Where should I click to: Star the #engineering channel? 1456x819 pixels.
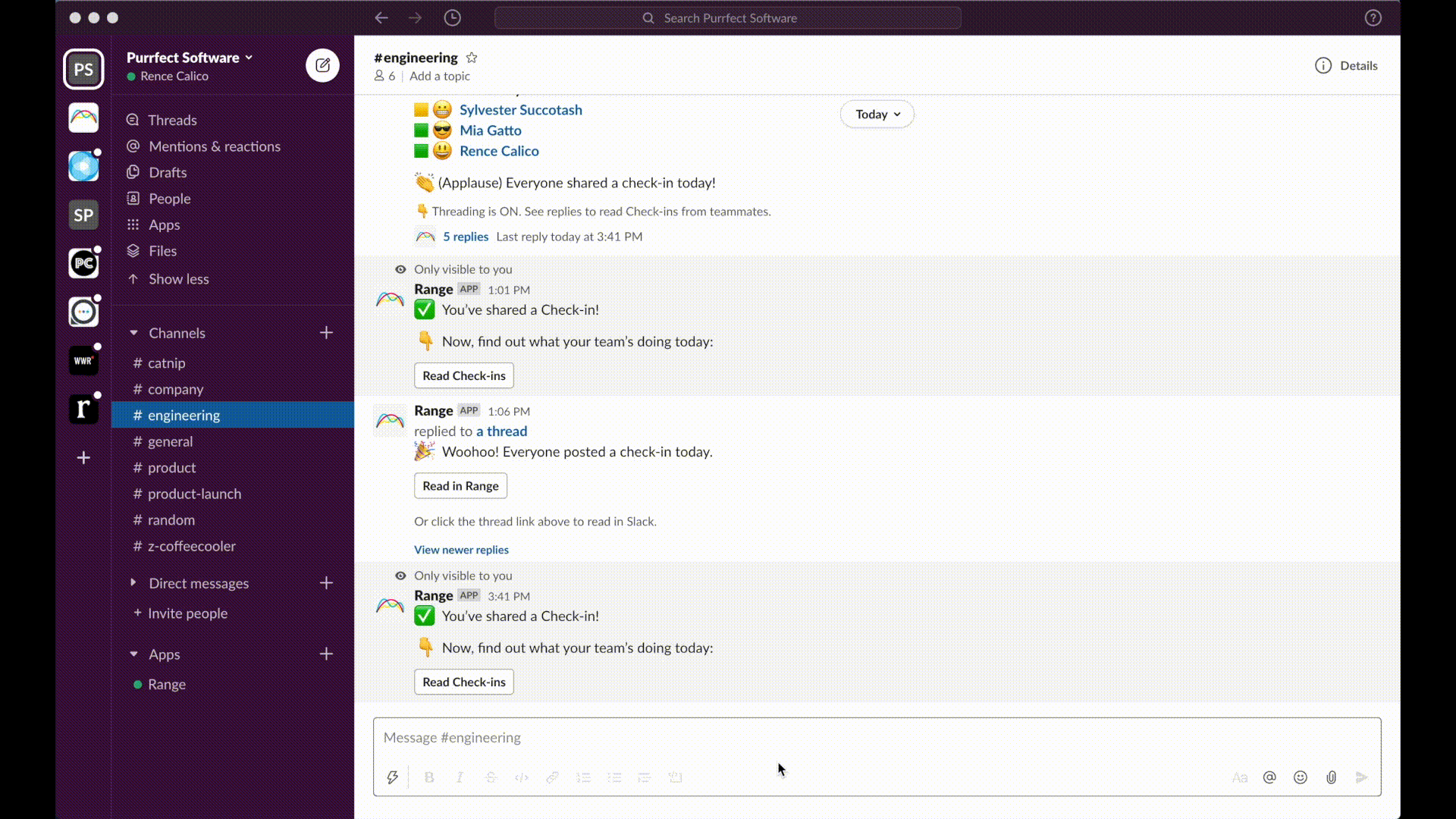(x=472, y=58)
